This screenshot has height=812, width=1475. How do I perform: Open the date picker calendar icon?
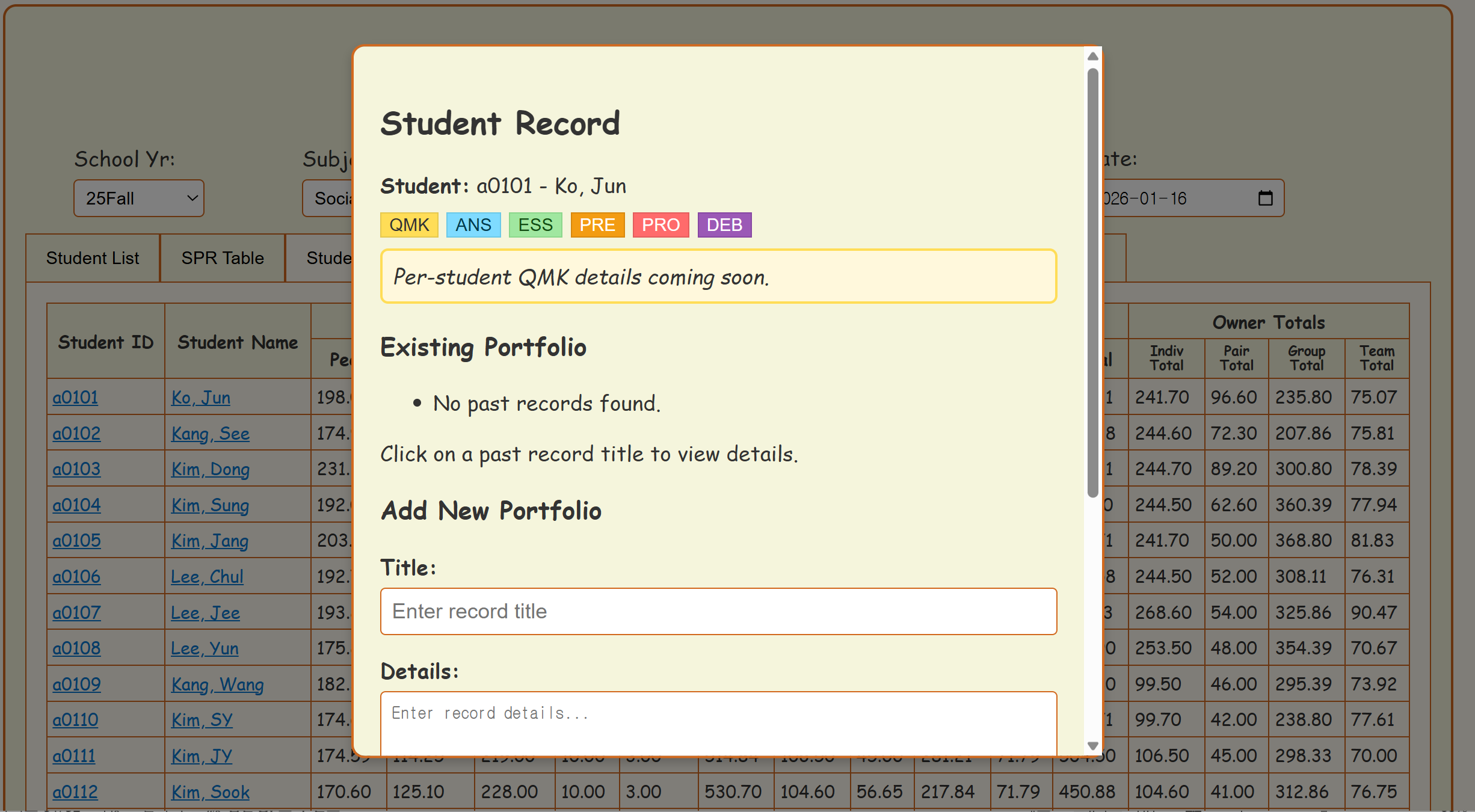pos(1265,198)
